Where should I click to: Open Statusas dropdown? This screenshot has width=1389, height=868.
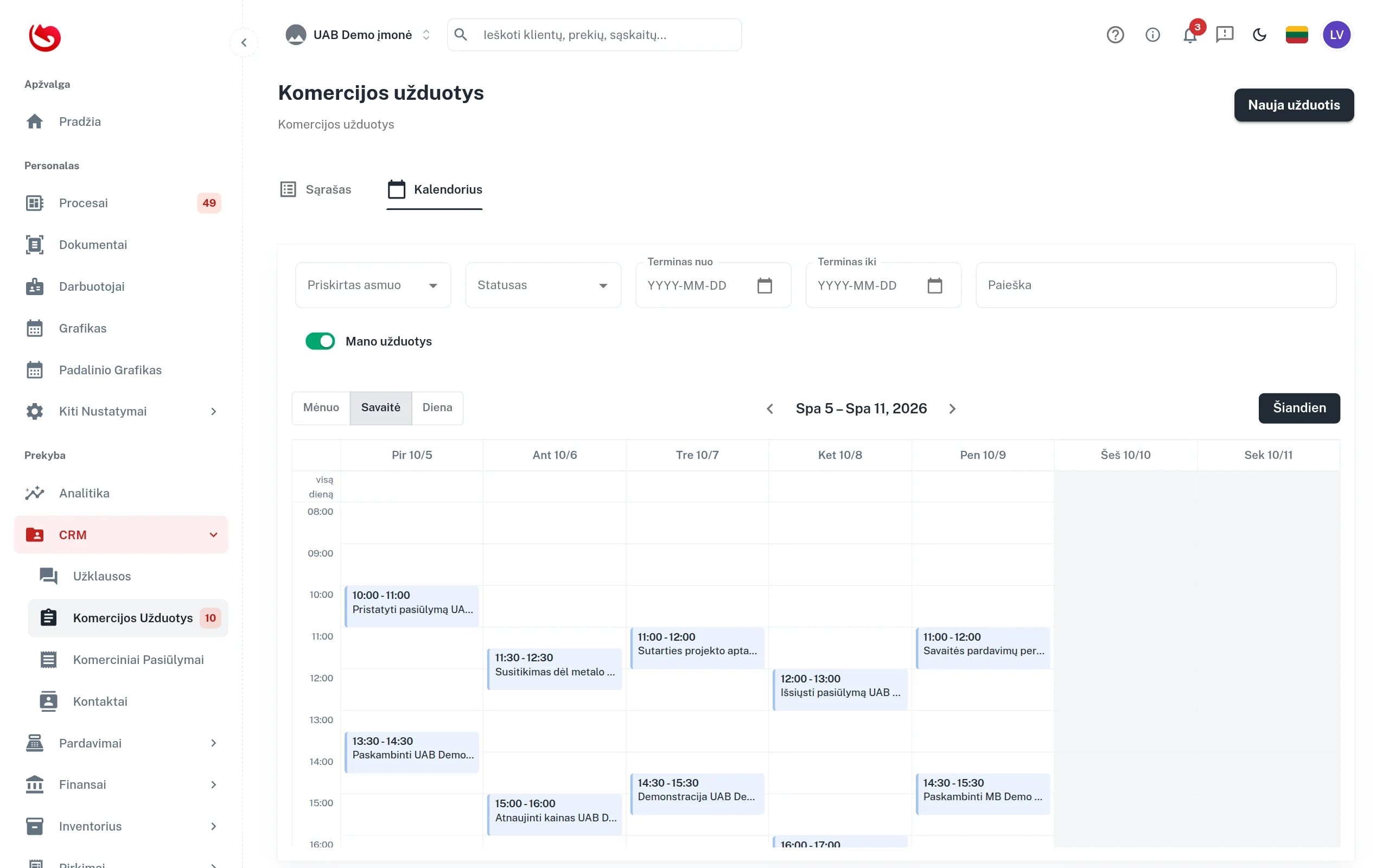[x=543, y=285]
